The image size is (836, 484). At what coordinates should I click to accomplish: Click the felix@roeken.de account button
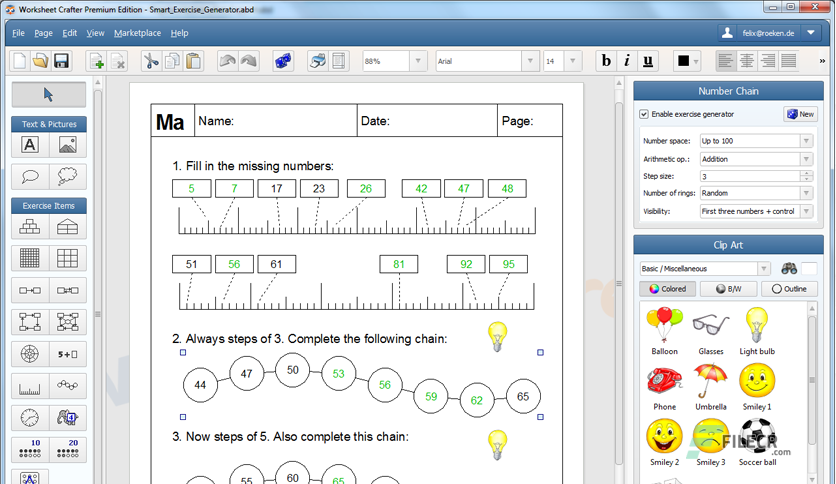[760, 33]
